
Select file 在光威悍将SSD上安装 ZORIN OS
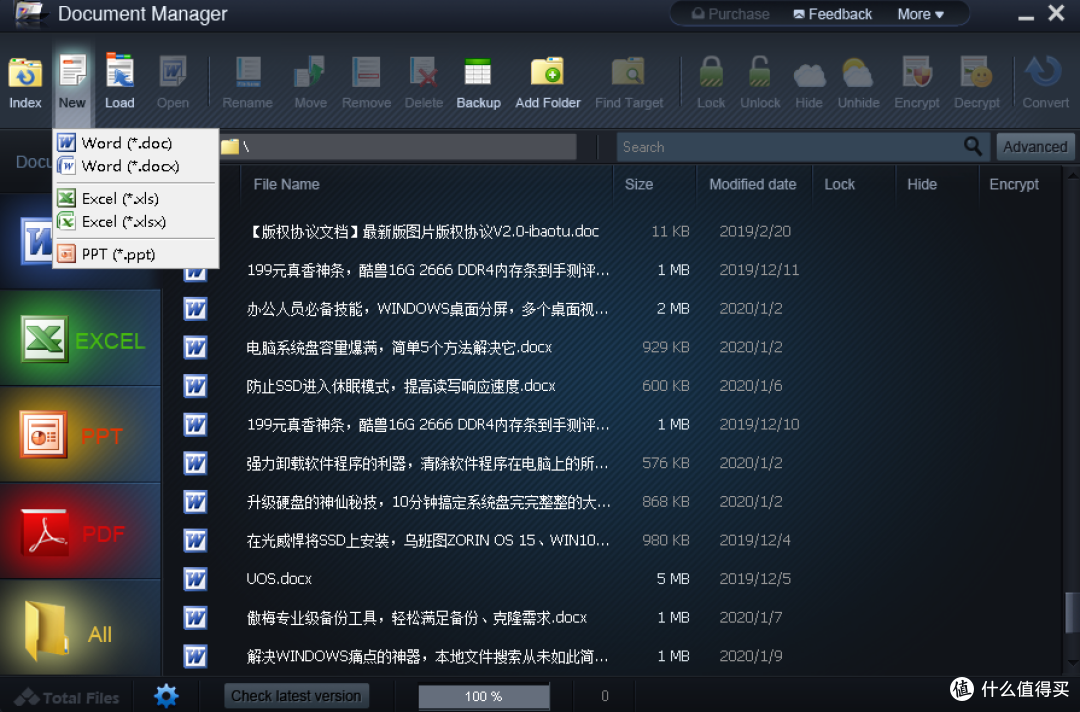428,541
